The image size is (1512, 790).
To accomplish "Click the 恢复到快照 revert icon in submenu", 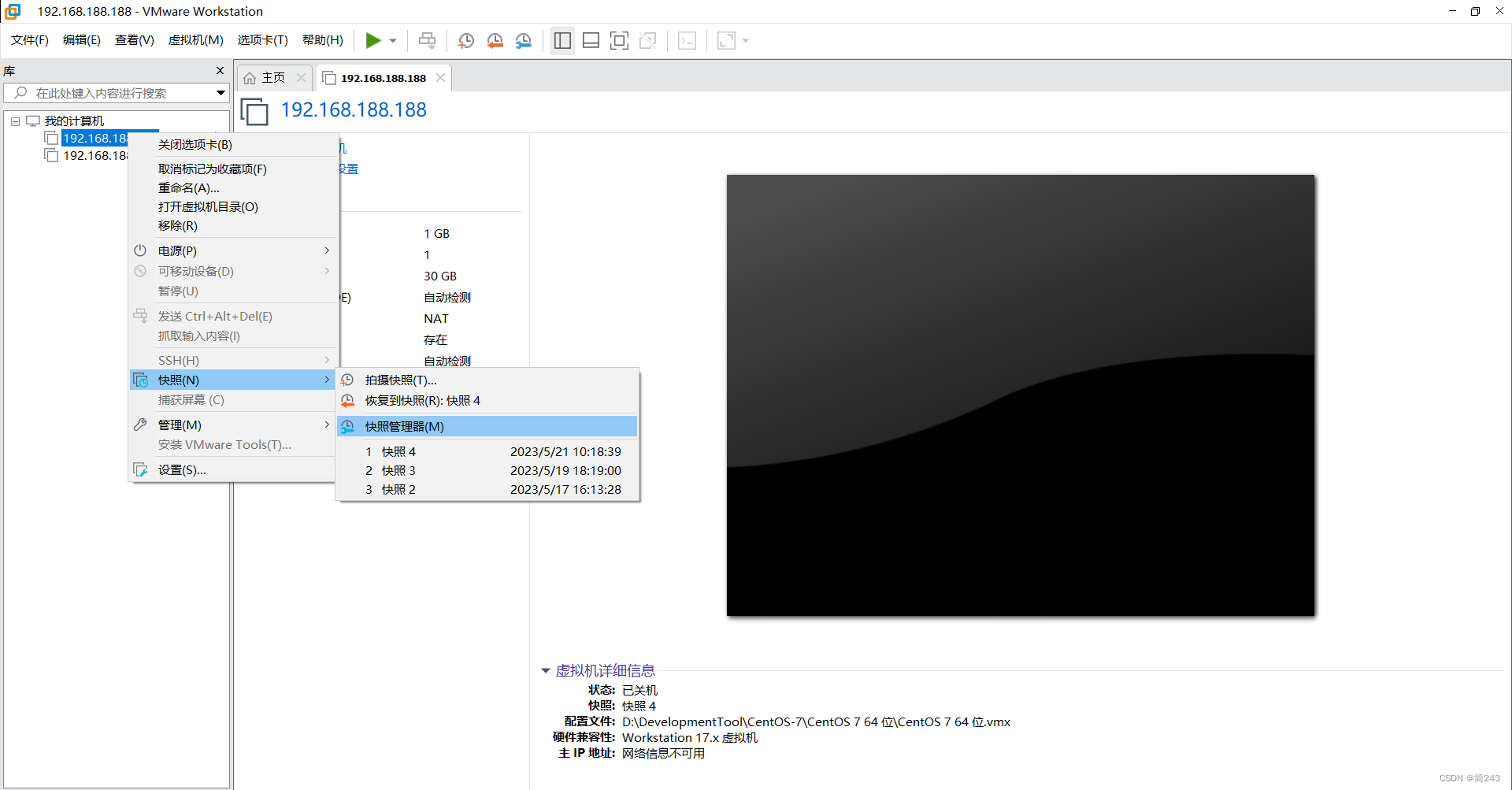I will tap(347, 401).
